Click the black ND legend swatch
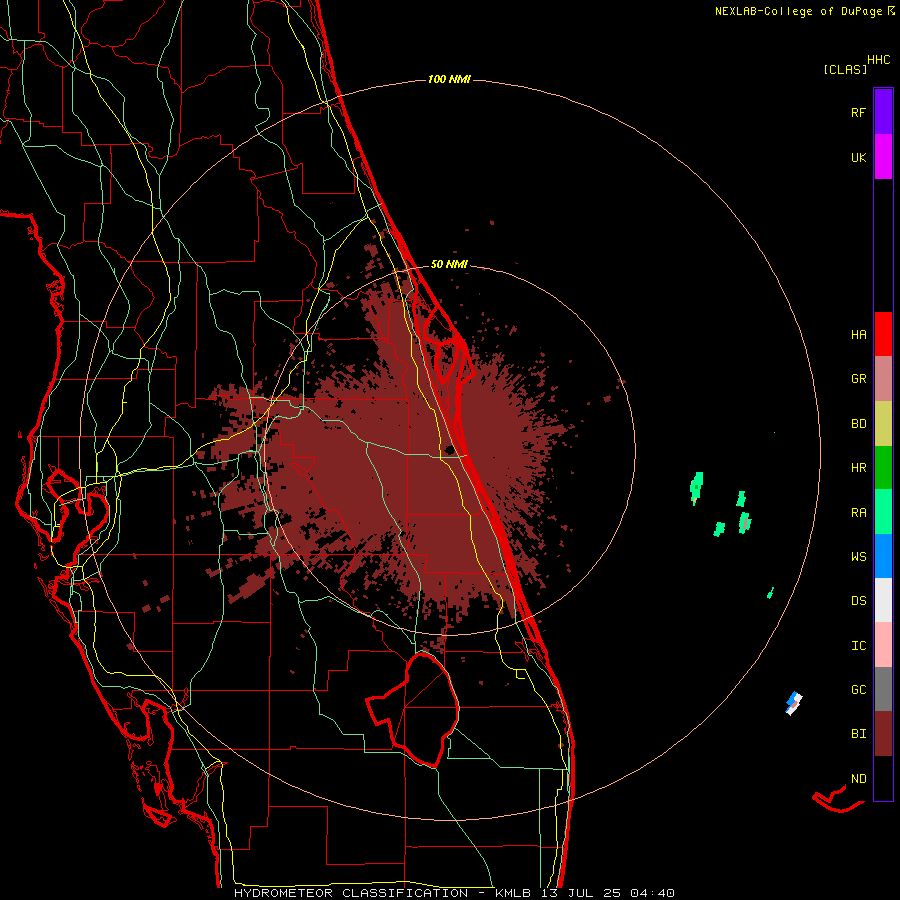This screenshot has height=900, width=900. click(883, 778)
